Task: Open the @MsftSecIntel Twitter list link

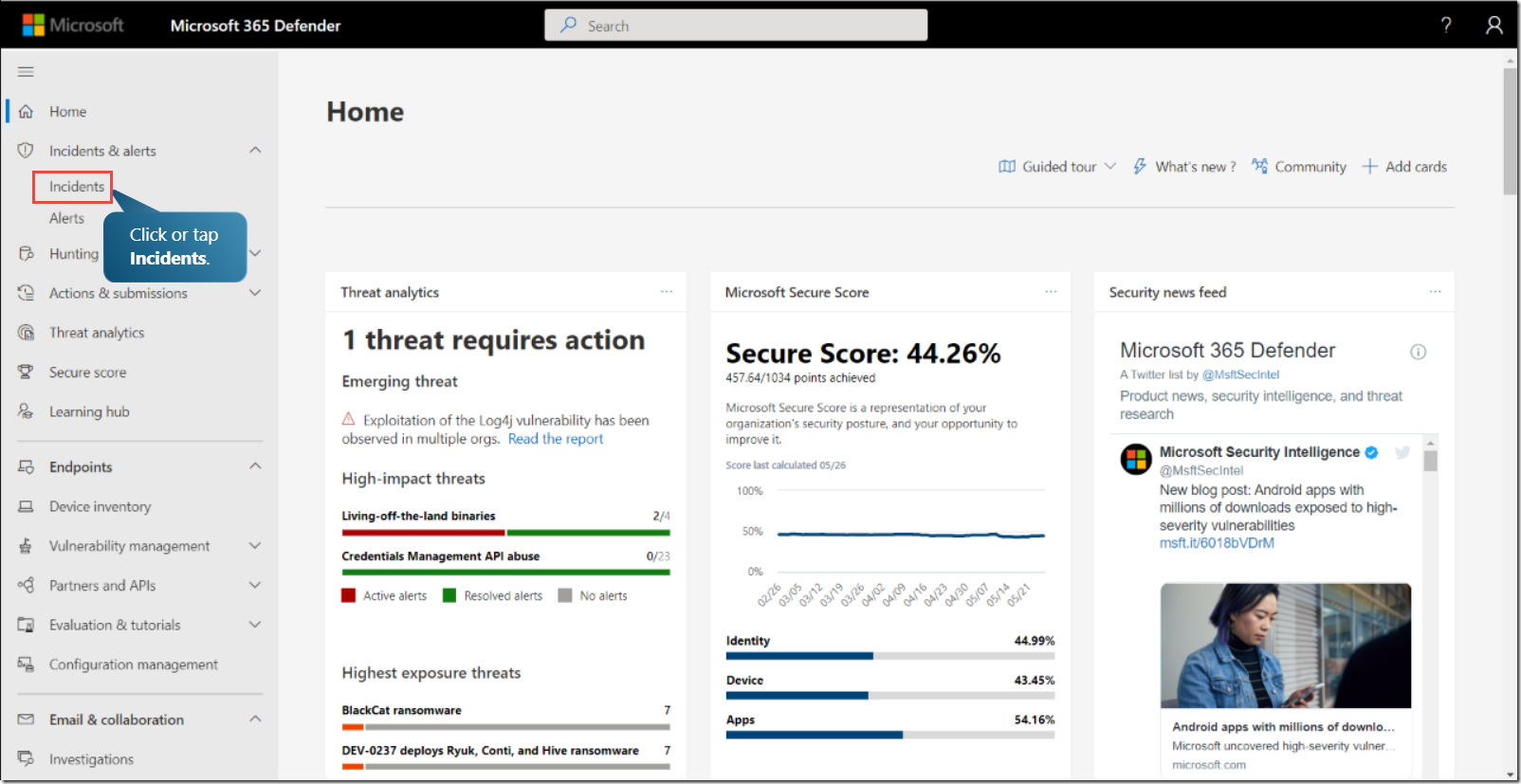Action: point(1241,375)
